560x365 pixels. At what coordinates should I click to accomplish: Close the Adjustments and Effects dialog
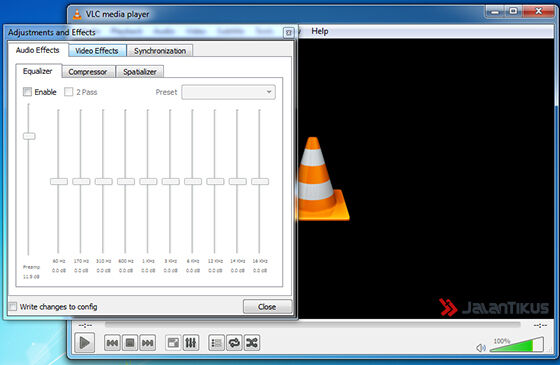click(267, 307)
